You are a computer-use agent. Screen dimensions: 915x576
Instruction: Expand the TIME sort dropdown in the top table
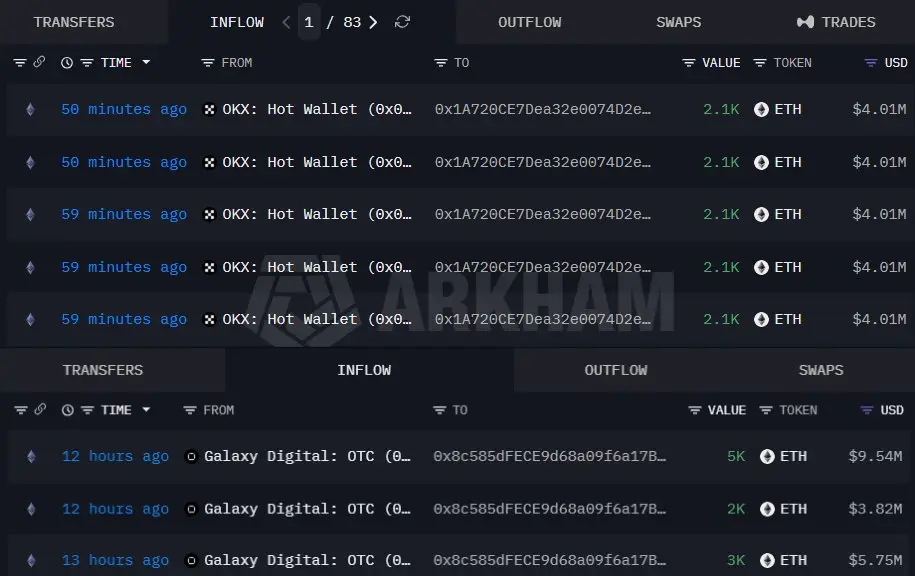coord(146,62)
